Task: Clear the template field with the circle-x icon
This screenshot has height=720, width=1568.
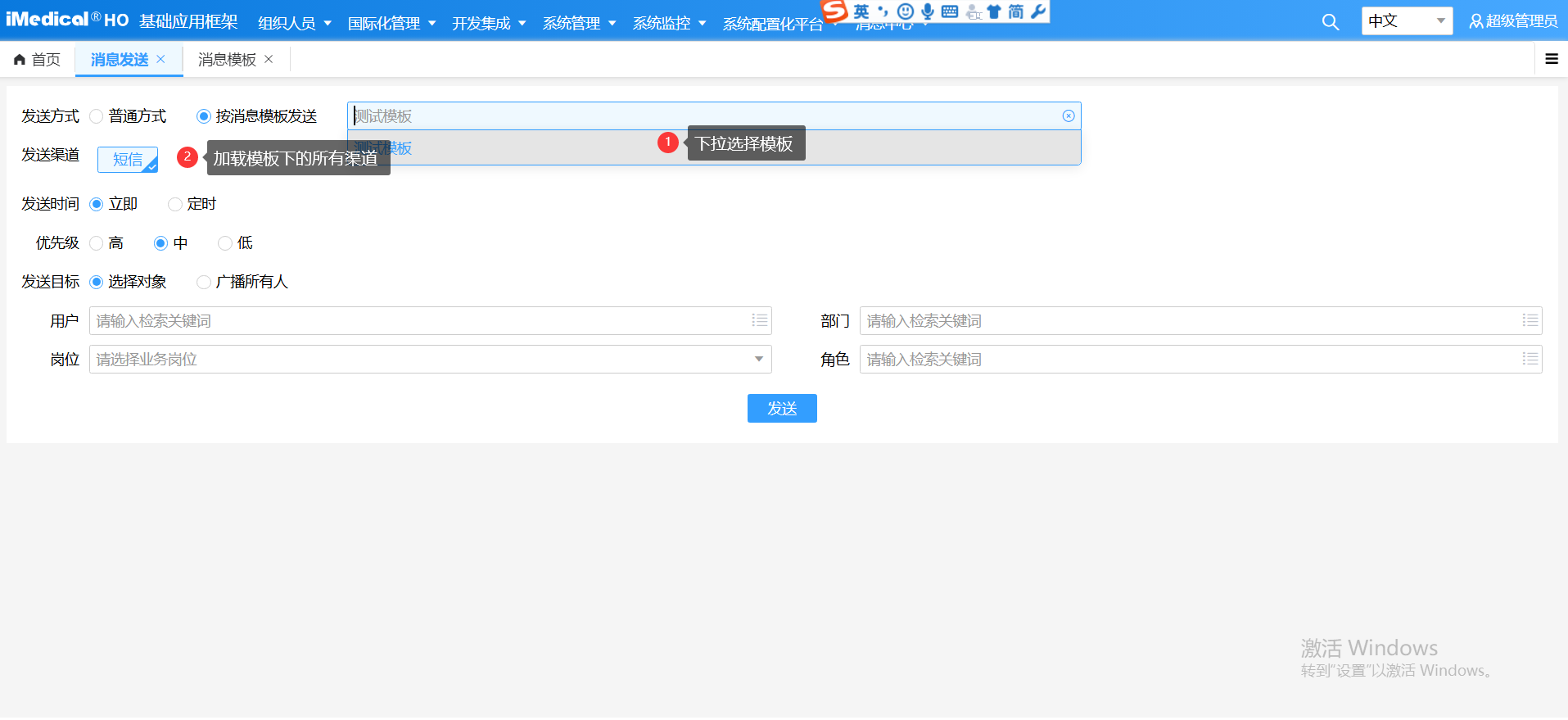Action: (x=1068, y=116)
